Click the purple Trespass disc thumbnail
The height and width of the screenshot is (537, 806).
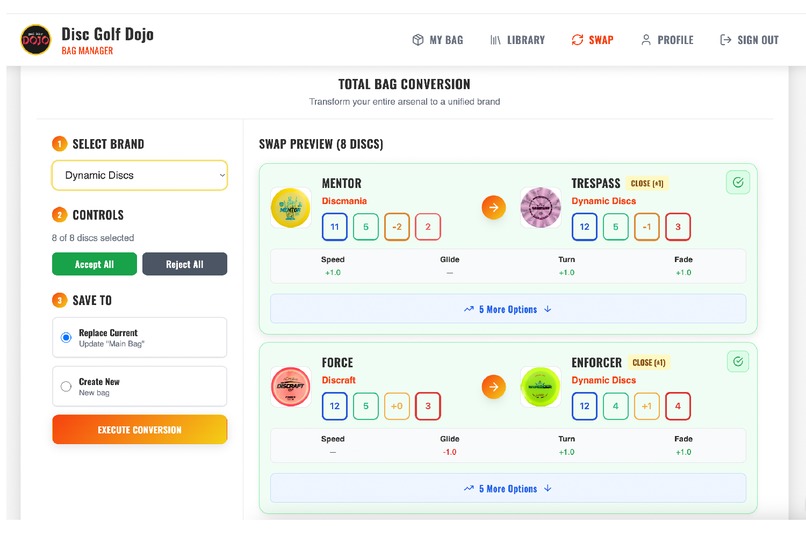pyautogui.click(x=540, y=208)
